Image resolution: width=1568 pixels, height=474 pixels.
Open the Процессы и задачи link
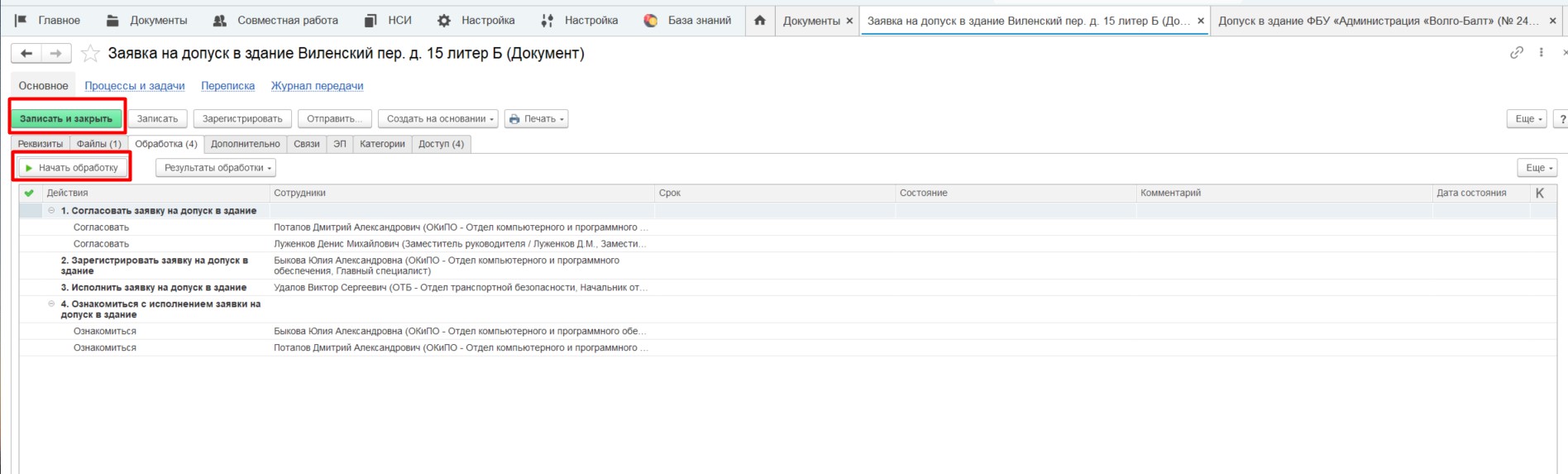click(134, 86)
